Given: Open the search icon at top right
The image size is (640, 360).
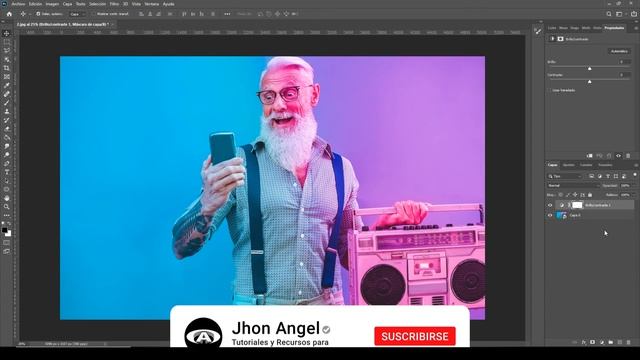Looking at the screenshot, I should click(x=609, y=14).
